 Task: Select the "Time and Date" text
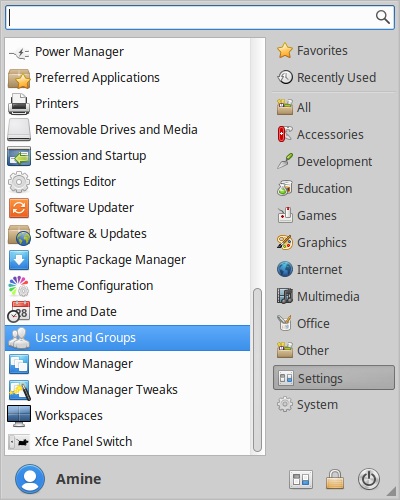(76, 312)
